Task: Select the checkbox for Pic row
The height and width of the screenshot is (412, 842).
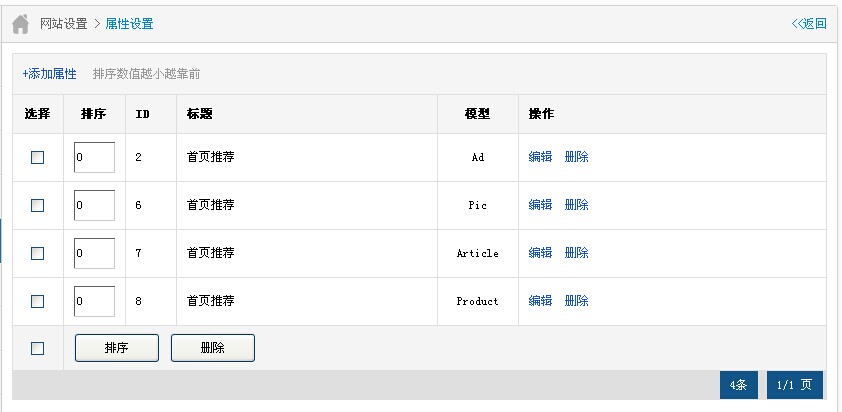Action: [38, 205]
